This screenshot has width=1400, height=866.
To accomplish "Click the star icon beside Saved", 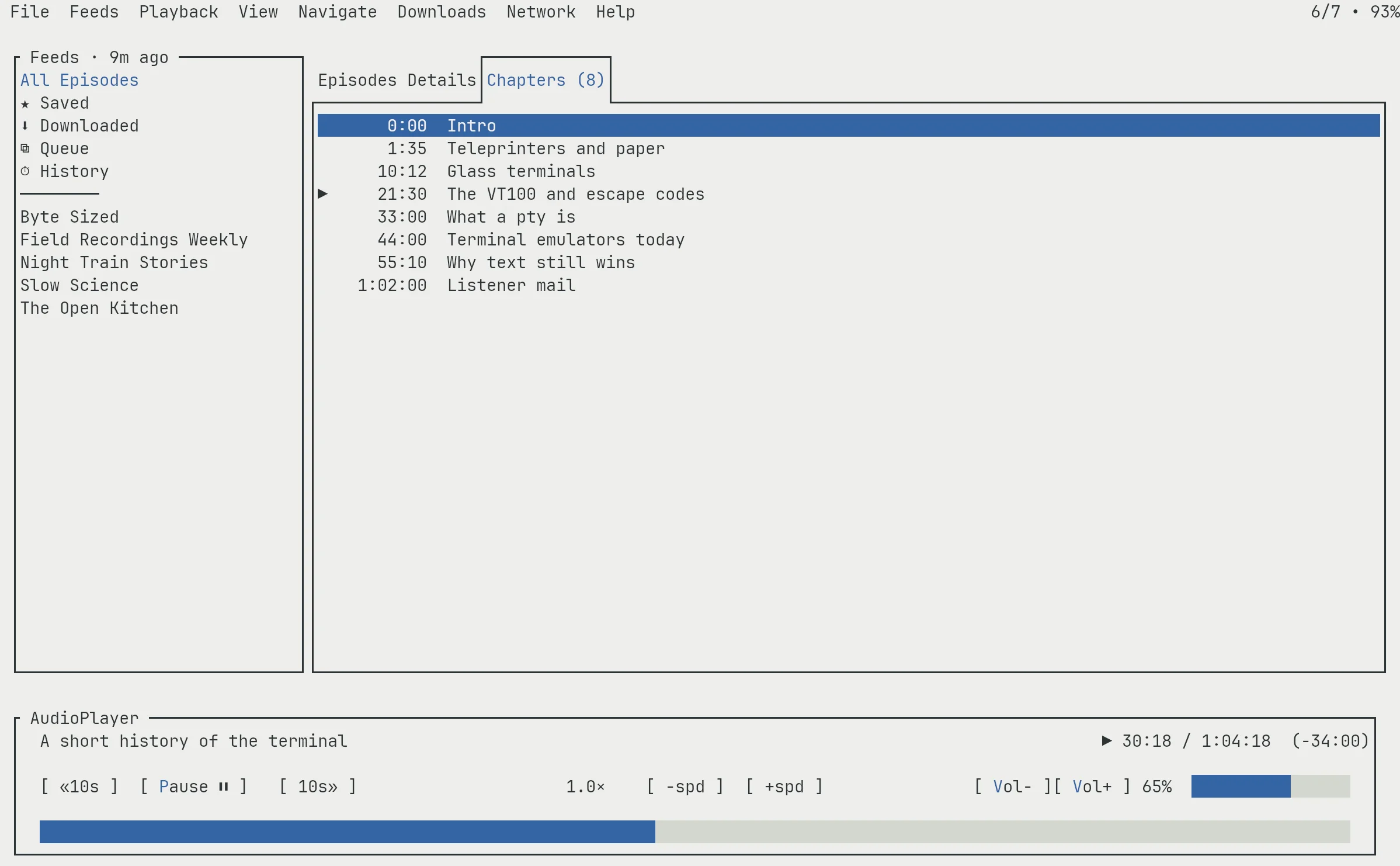I will (25, 103).
